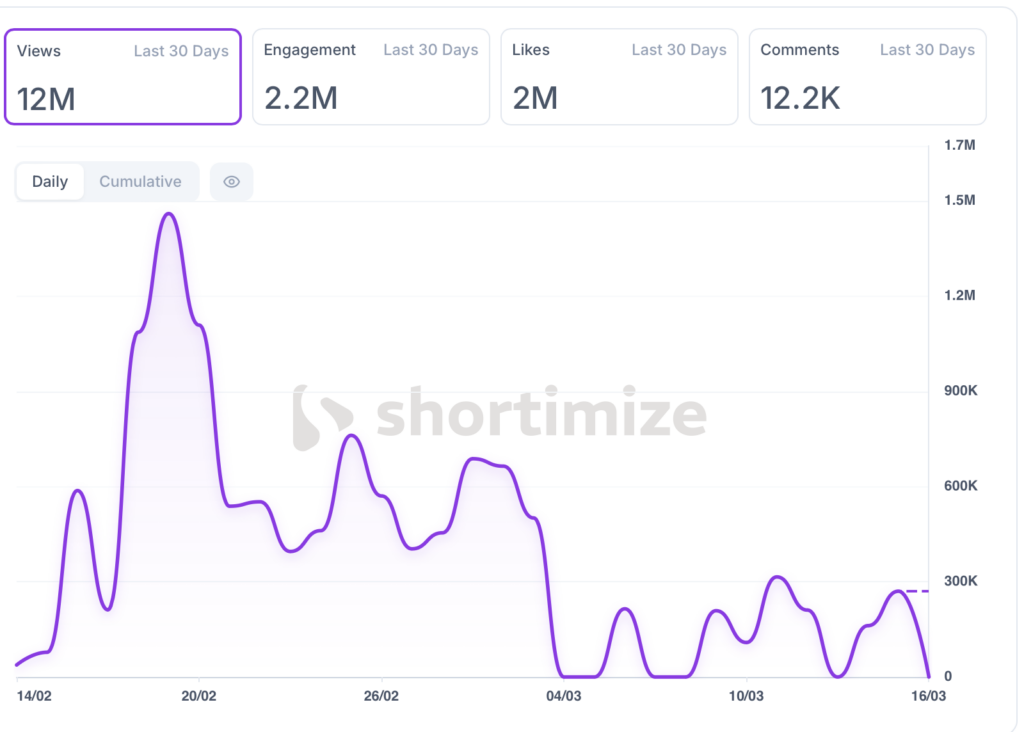Select the Daily view toggle

click(50, 182)
